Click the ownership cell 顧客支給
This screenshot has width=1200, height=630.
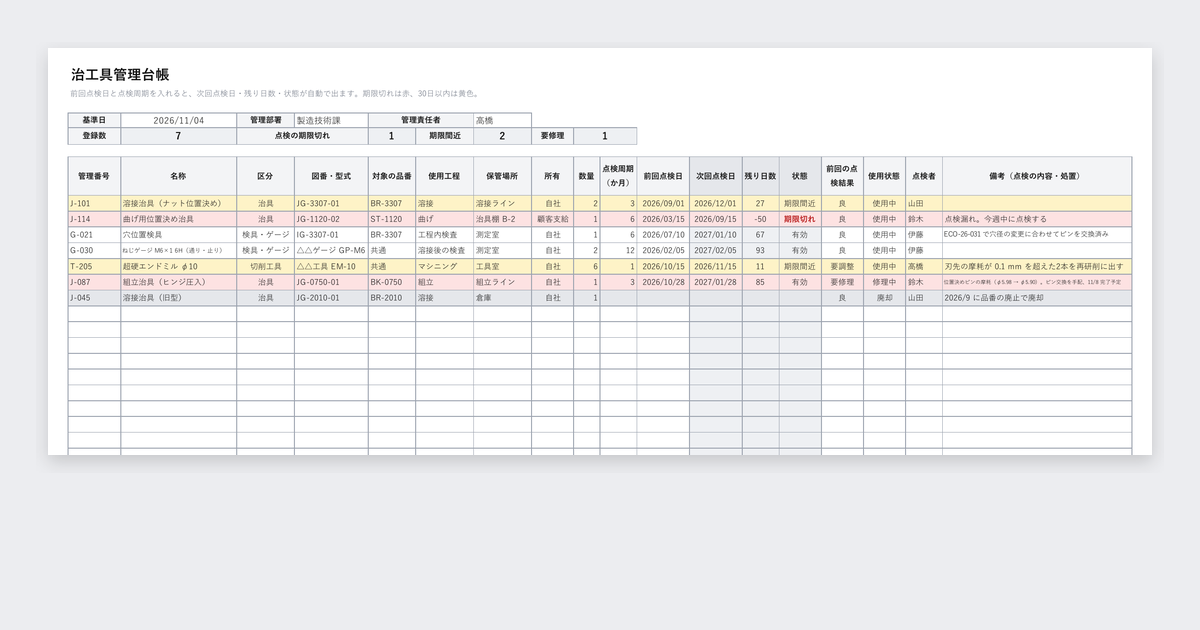[x=552, y=219]
